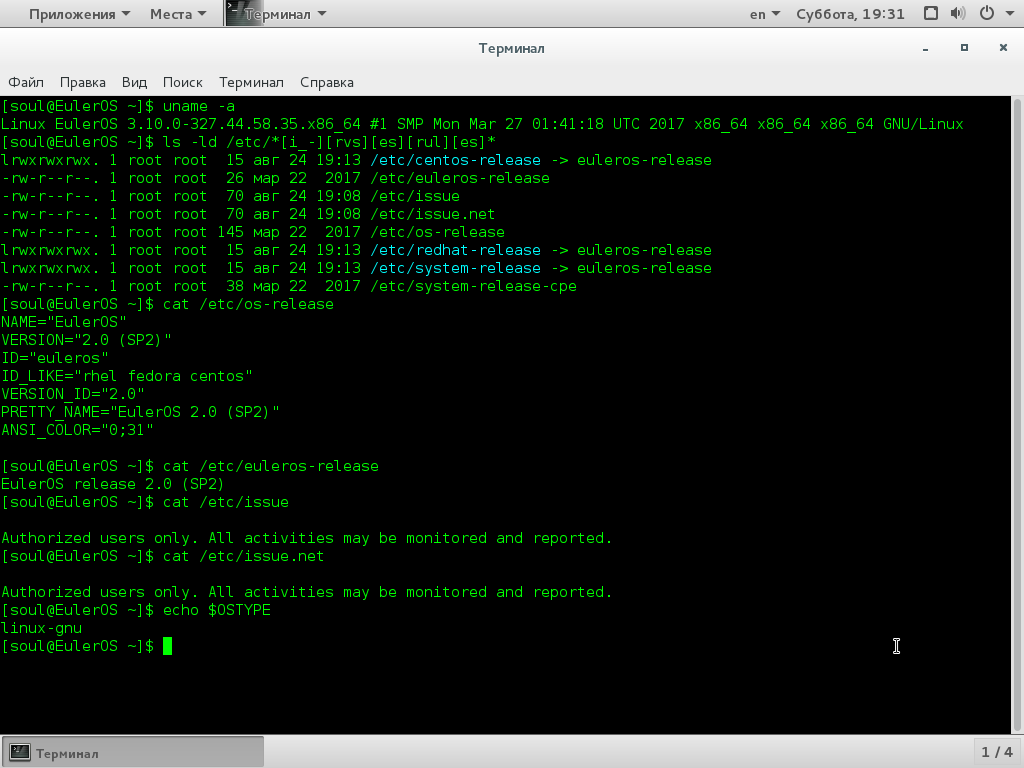This screenshot has height=768, width=1024.
Task: Click the command uname -a
Action: (x=199, y=106)
